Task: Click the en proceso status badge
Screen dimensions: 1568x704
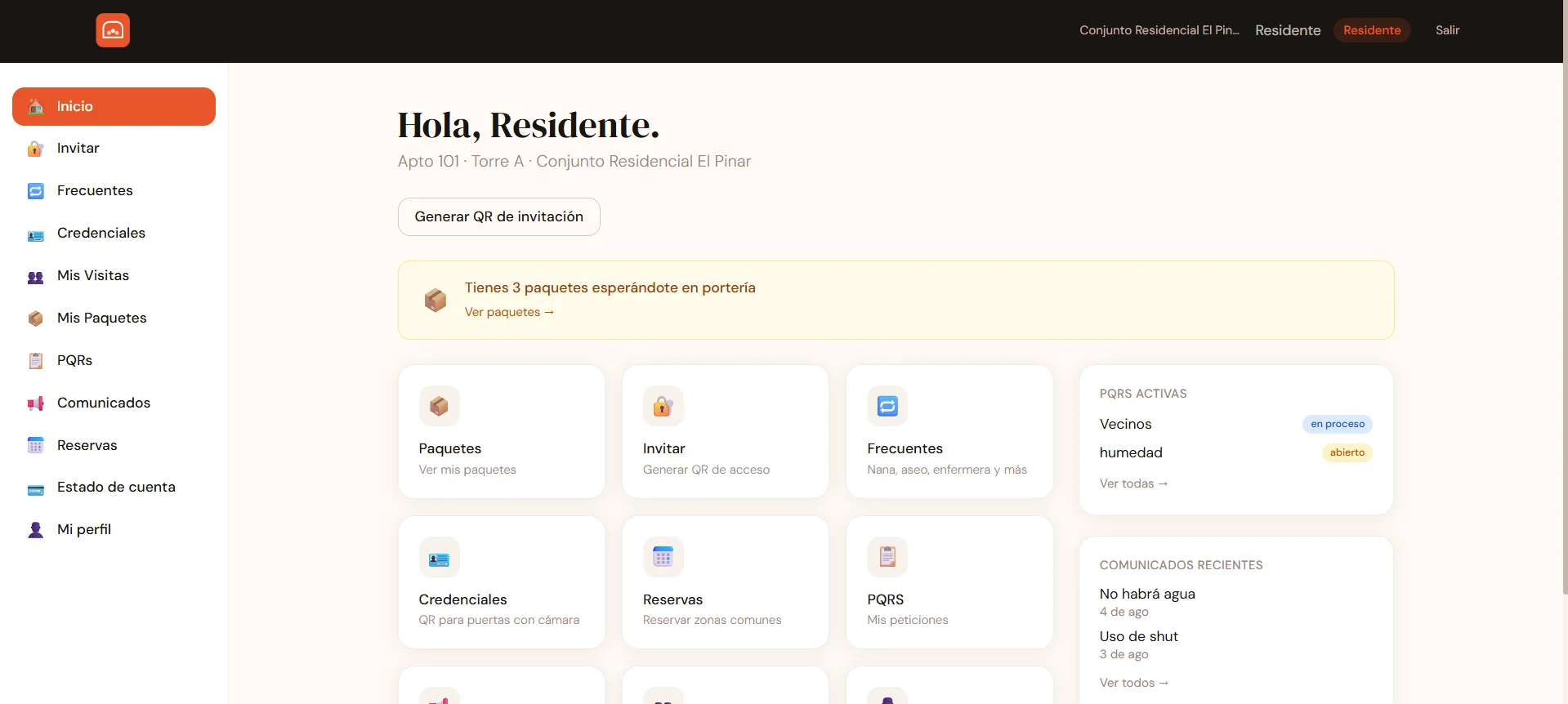Action: [x=1338, y=424]
